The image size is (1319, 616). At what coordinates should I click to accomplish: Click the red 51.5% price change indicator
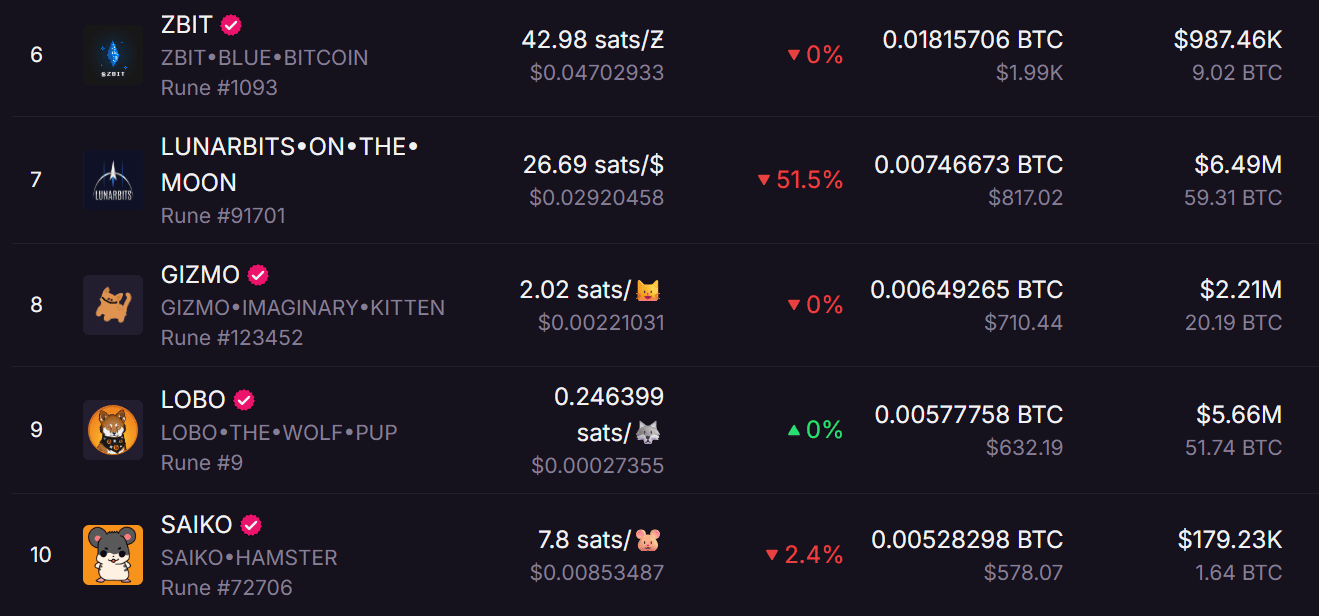(x=800, y=180)
